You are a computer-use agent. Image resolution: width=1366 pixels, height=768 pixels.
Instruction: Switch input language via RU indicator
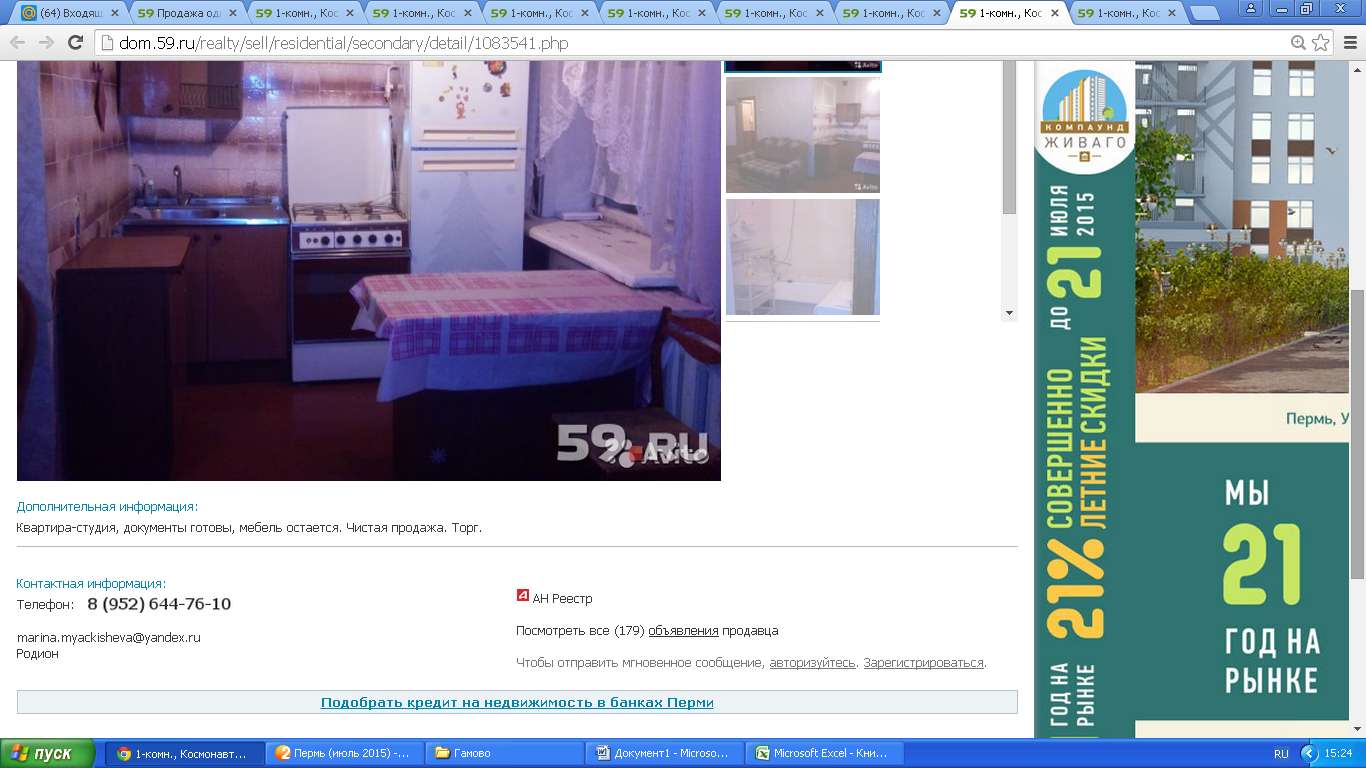(1281, 753)
